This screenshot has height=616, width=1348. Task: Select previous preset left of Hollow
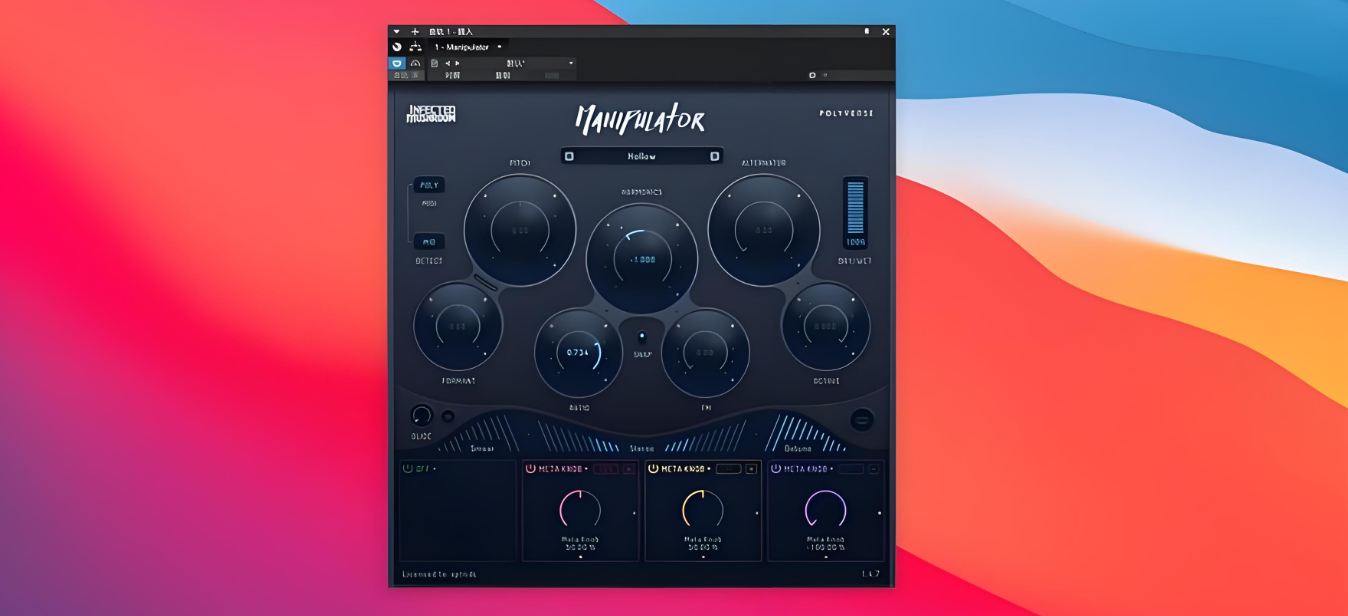(569, 156)
